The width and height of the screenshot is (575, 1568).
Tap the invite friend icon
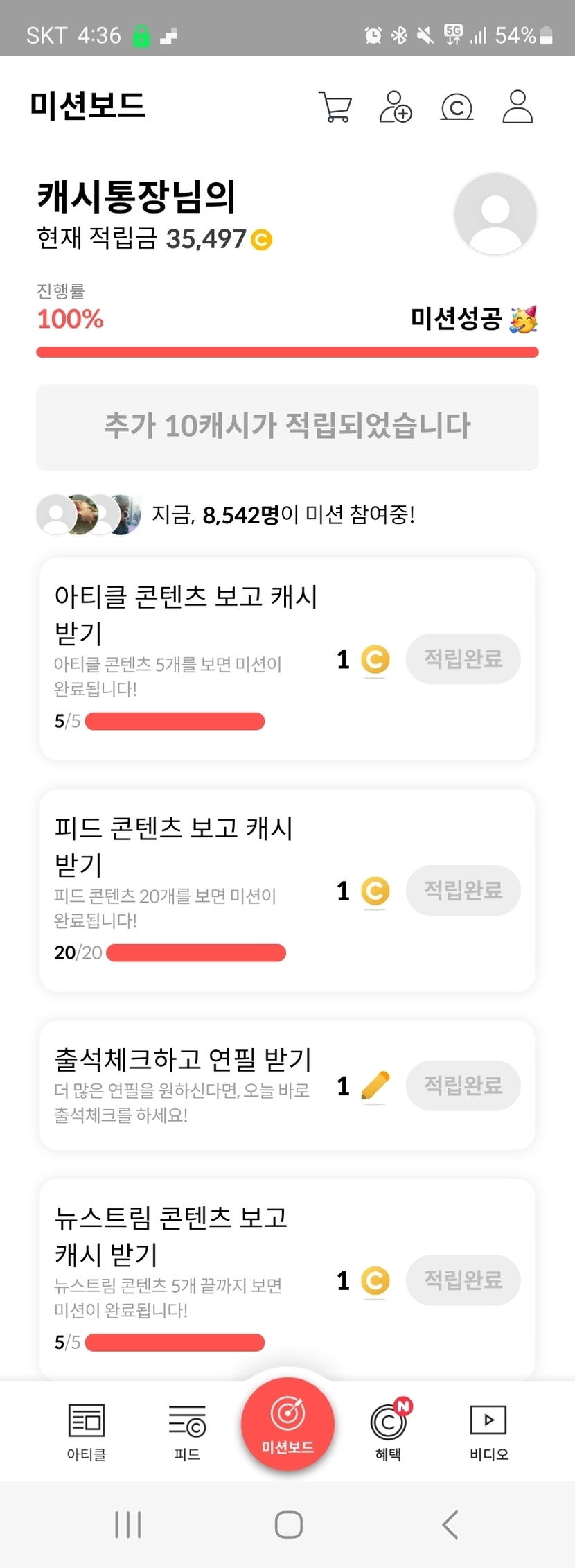(396, 107)
